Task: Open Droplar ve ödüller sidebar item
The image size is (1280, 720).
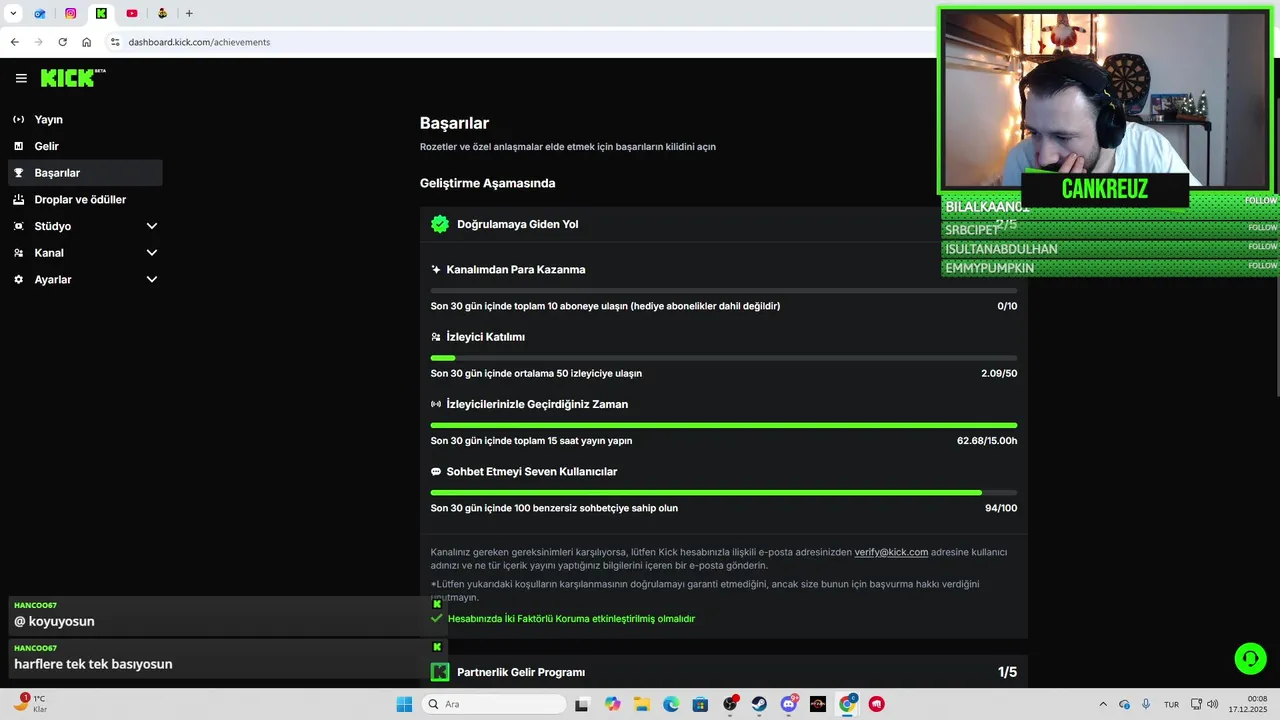Action: (x=85, y=199)
